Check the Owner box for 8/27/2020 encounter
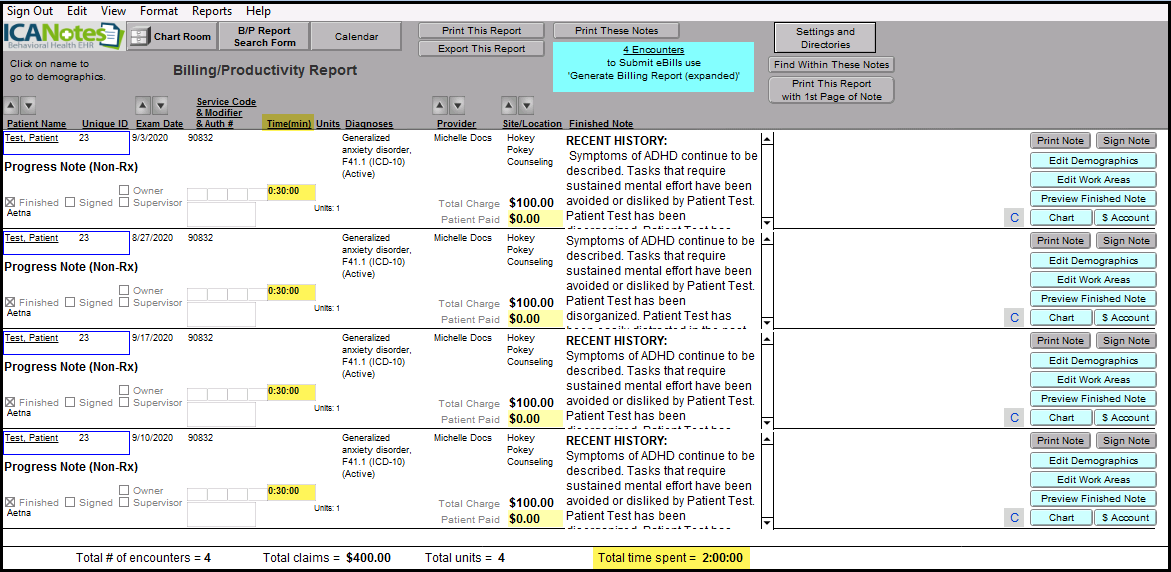 pos(124,291)
